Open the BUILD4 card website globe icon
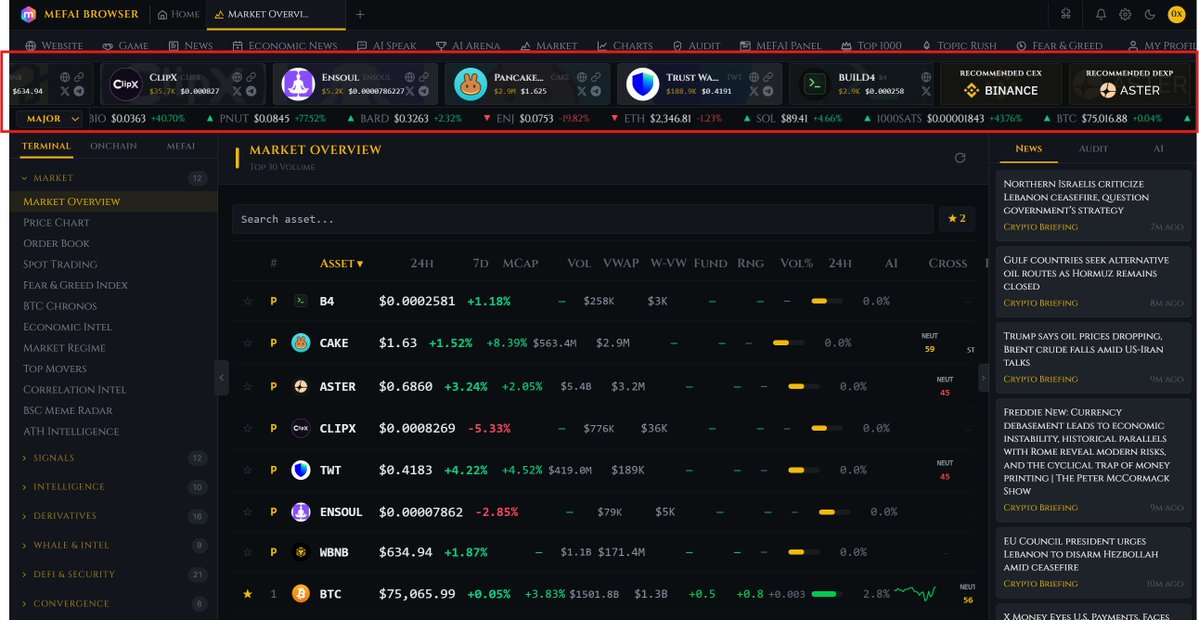The height and width of the screenshot is (620, 1199). [926, 77]
